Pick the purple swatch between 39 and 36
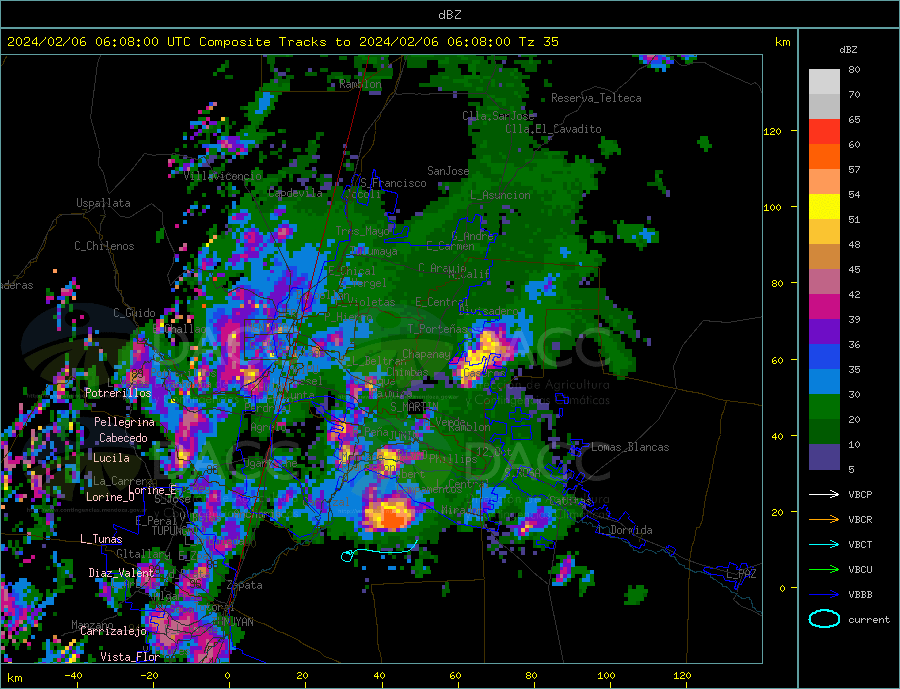The height and width of the screenshot is (689, 900). (x=824, y=332)
